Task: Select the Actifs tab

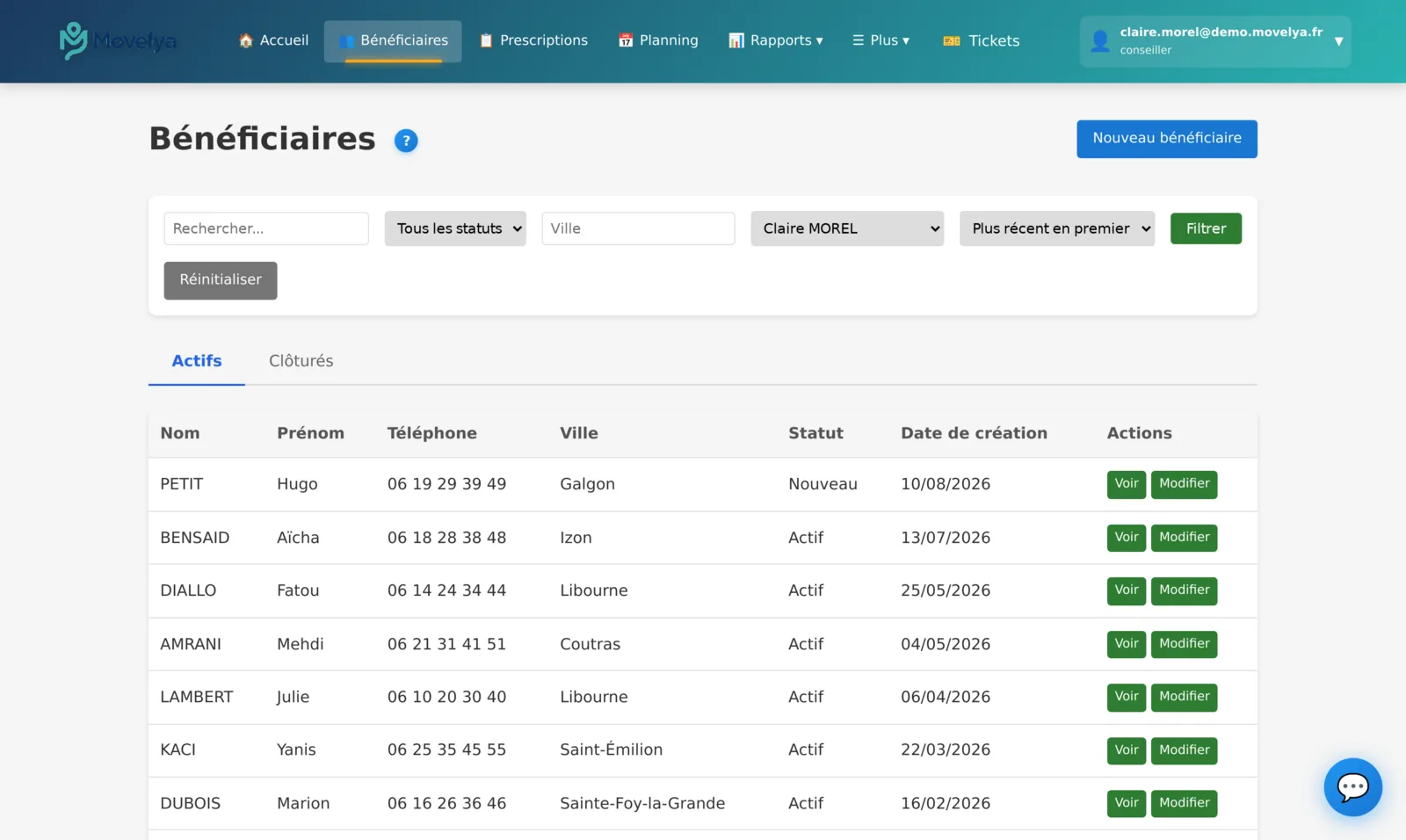Action: click(x=197, y=361)
